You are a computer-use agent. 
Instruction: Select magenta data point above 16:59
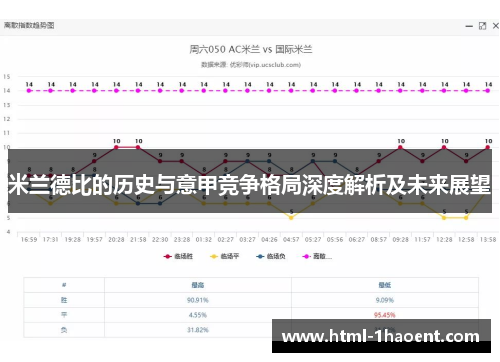tap(29, 90)
